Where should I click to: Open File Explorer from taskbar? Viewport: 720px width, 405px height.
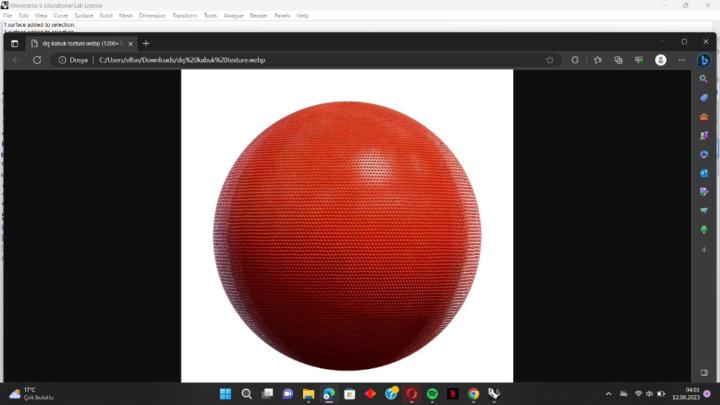309,394
